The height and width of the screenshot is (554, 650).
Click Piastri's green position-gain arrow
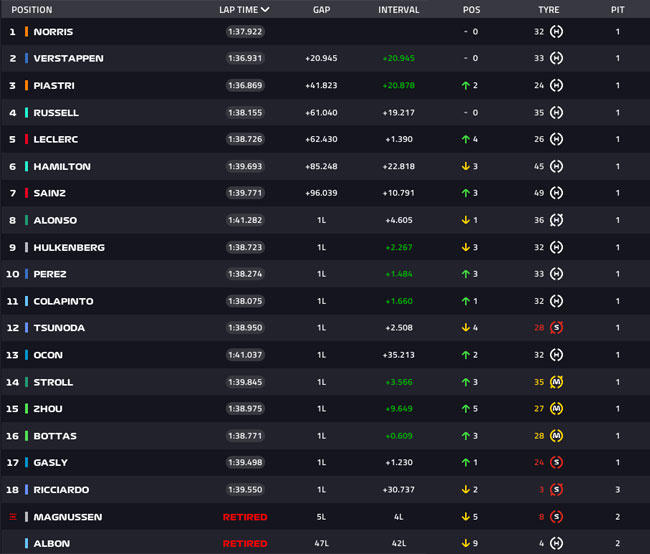[x=466, y=85]
